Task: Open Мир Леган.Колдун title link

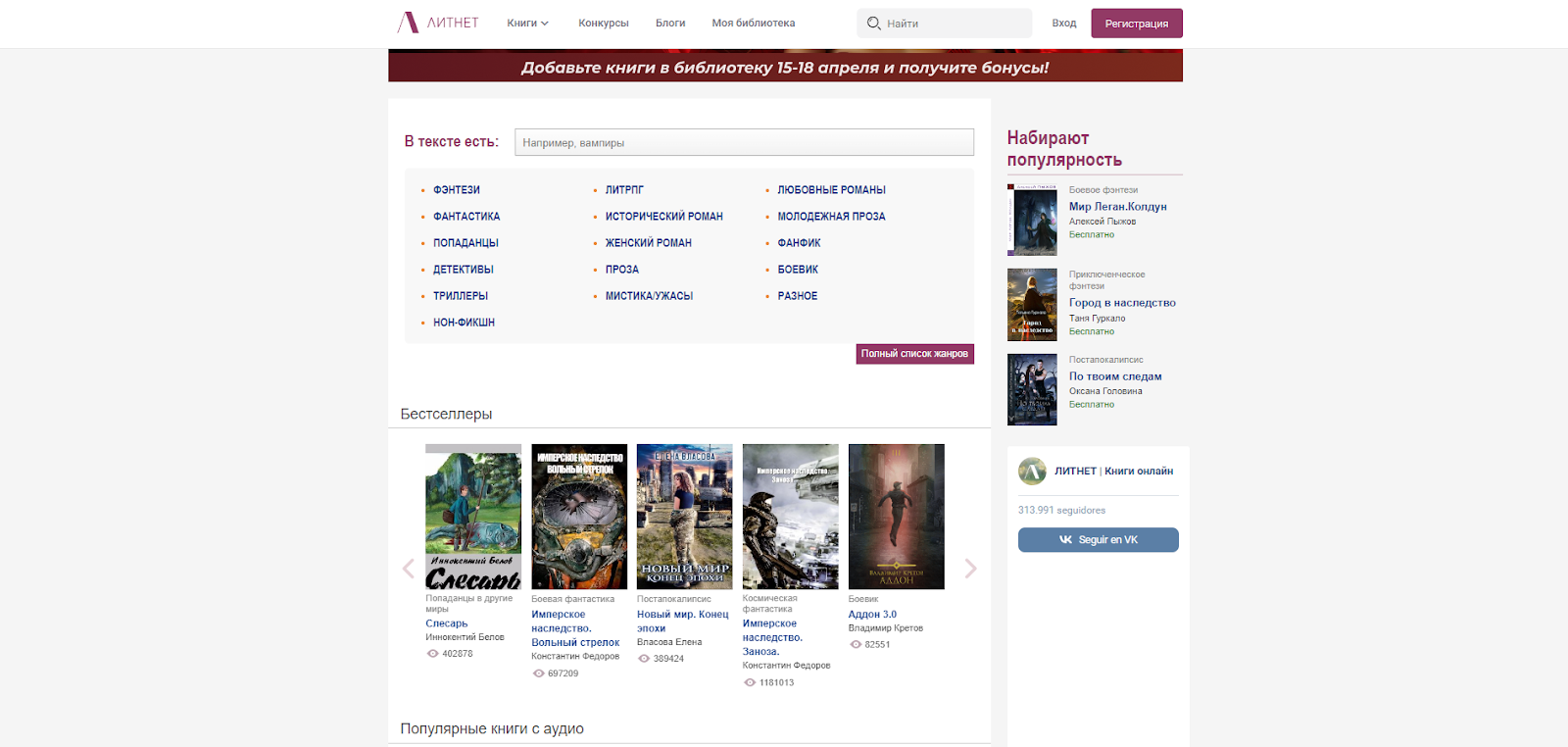Action: point(1118,207)
